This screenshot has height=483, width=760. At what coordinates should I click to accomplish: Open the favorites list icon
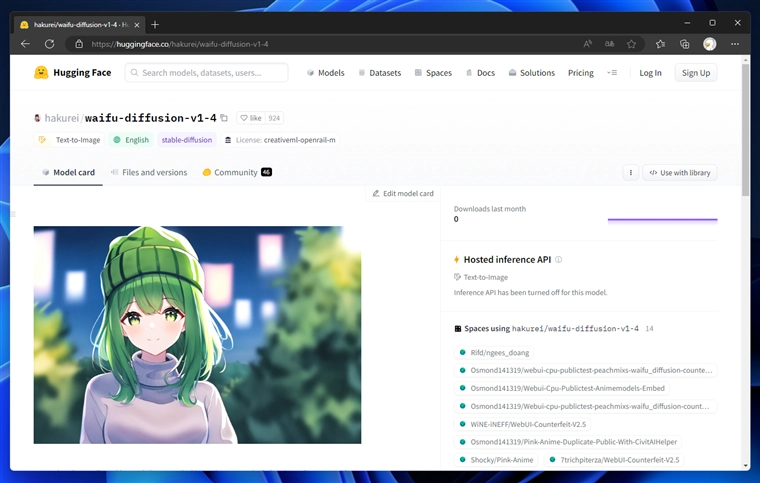click(660, 44)
